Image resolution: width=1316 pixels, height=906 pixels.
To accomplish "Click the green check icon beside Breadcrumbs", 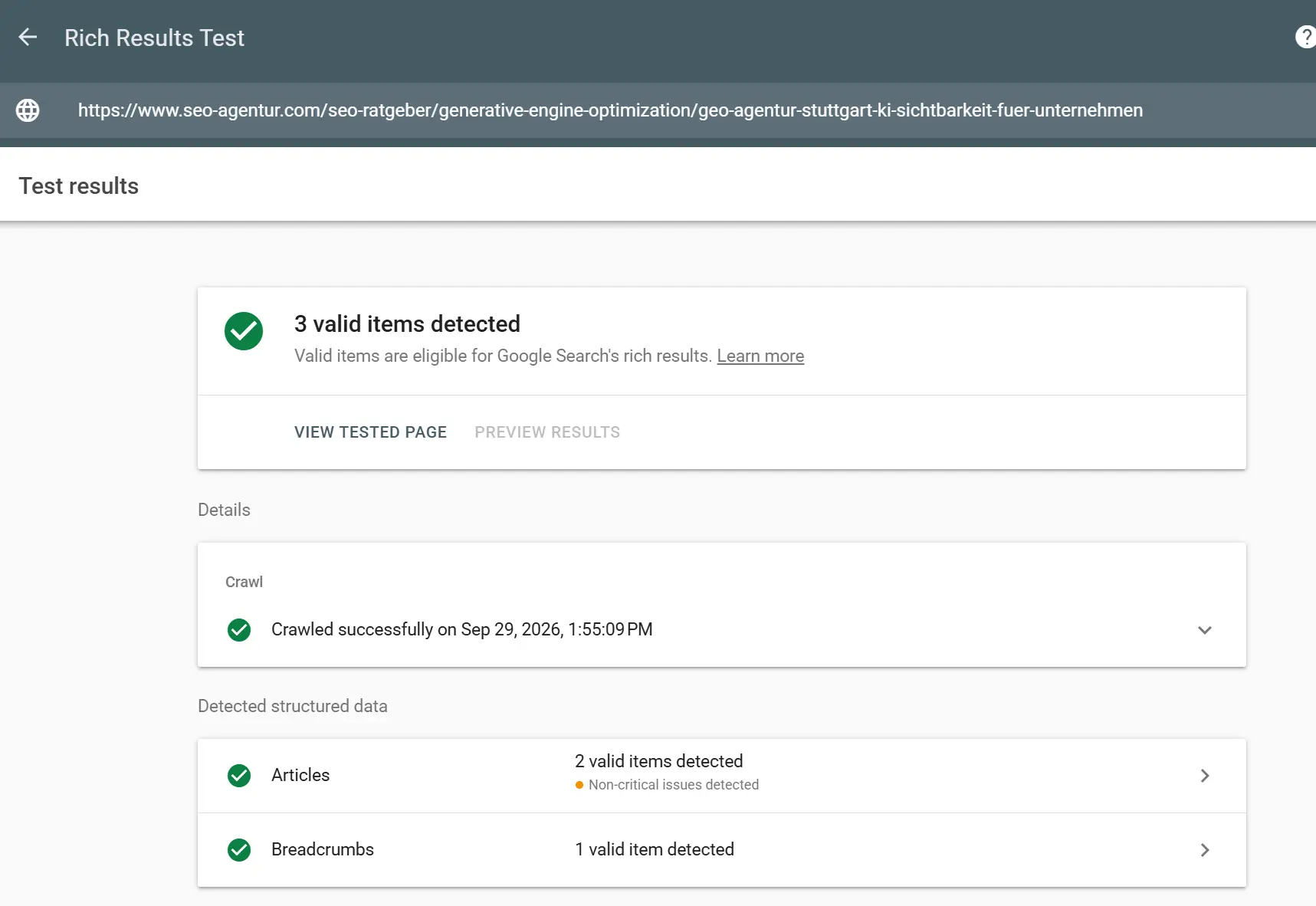I will 239,850.
